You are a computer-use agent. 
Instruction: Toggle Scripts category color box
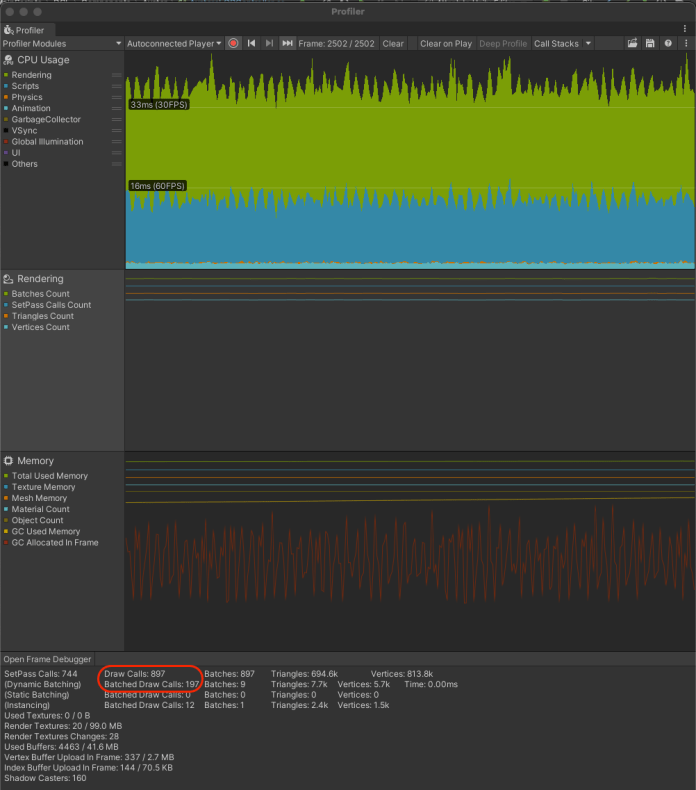coord(7,86)
